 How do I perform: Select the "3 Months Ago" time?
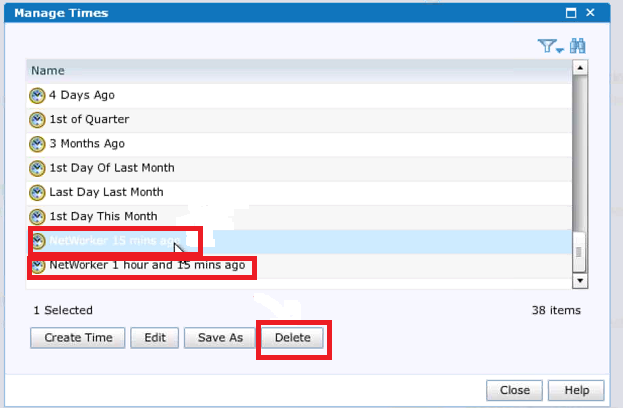click(299, 144)
